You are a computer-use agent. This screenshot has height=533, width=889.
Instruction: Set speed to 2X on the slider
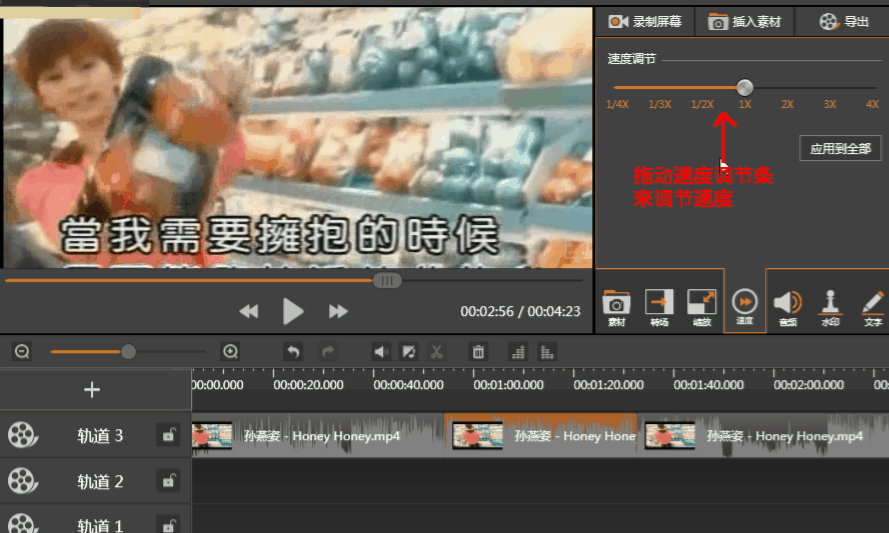pos(787,104)
